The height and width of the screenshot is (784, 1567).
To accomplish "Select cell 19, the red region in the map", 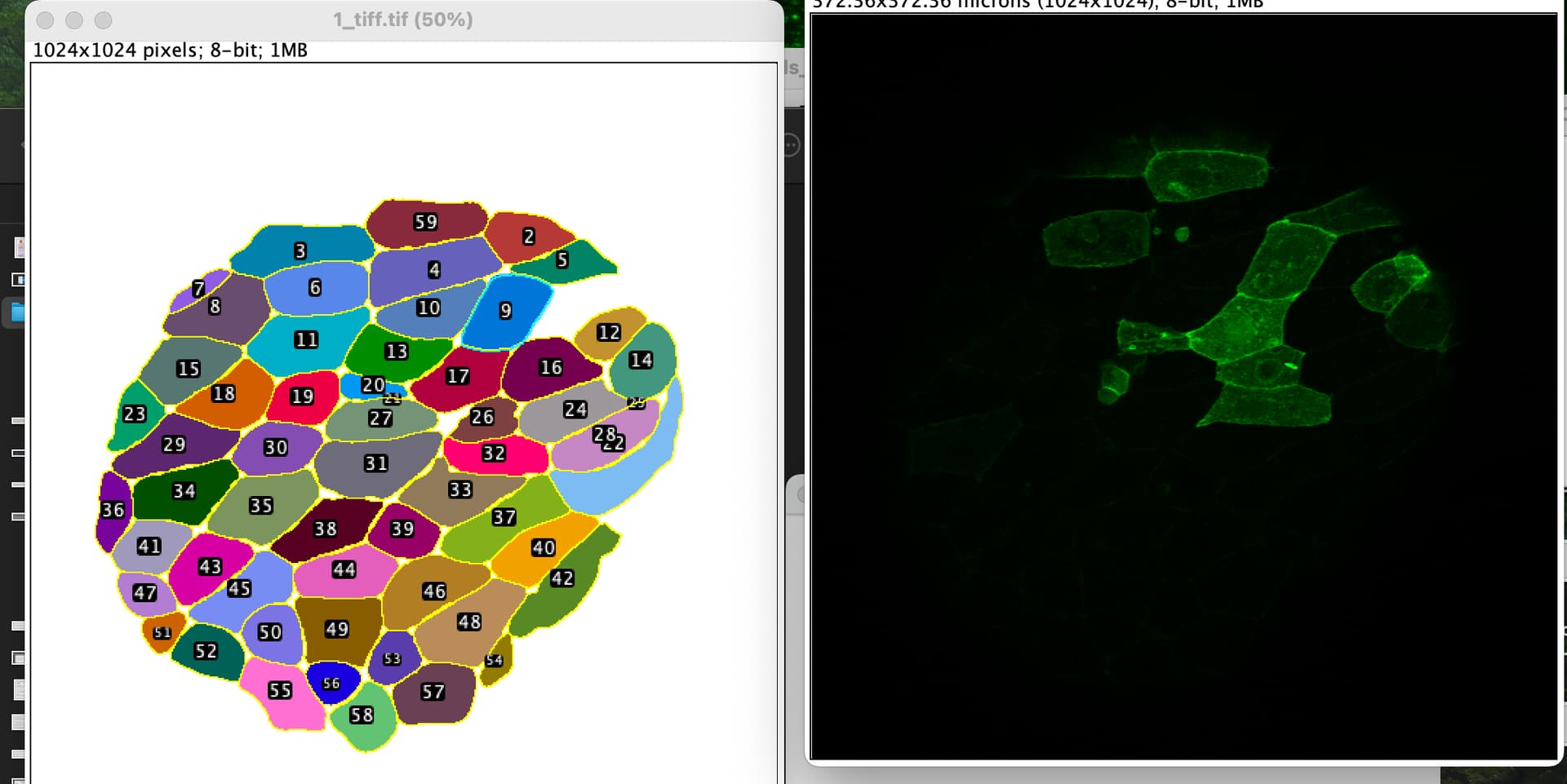I will 301,396.
